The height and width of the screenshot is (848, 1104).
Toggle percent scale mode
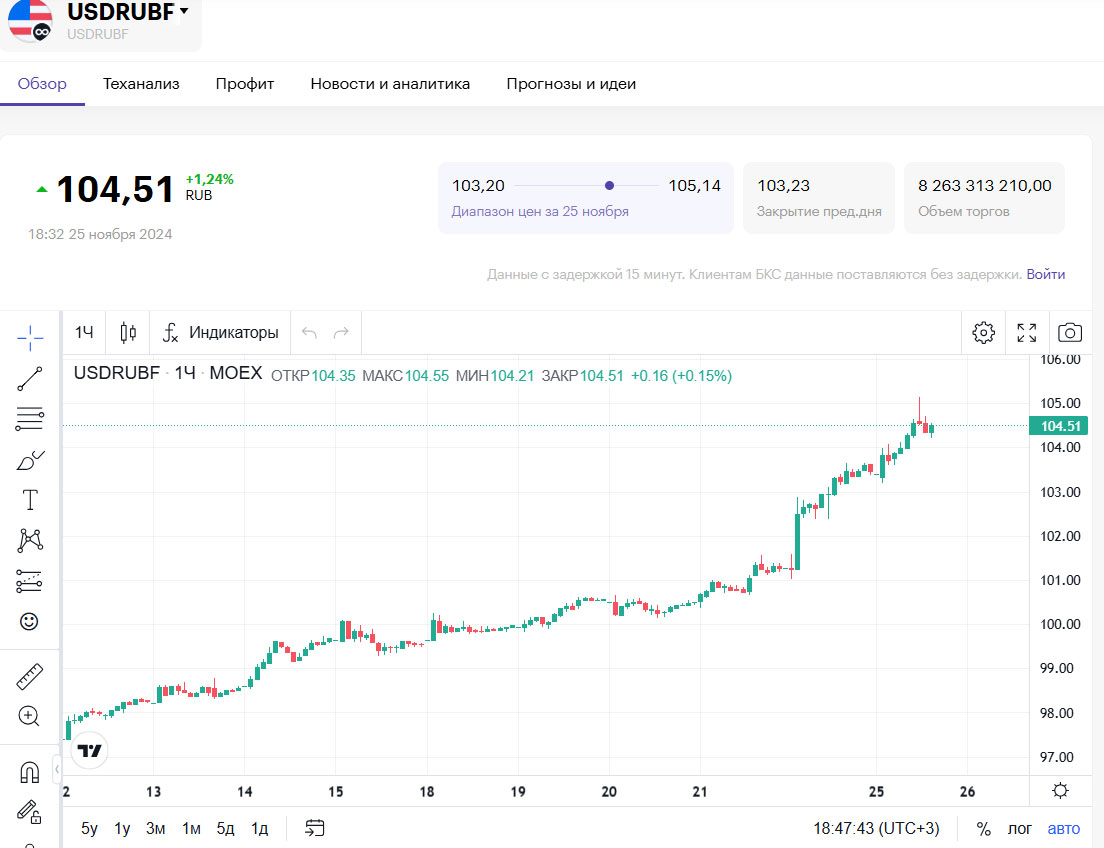984,828
